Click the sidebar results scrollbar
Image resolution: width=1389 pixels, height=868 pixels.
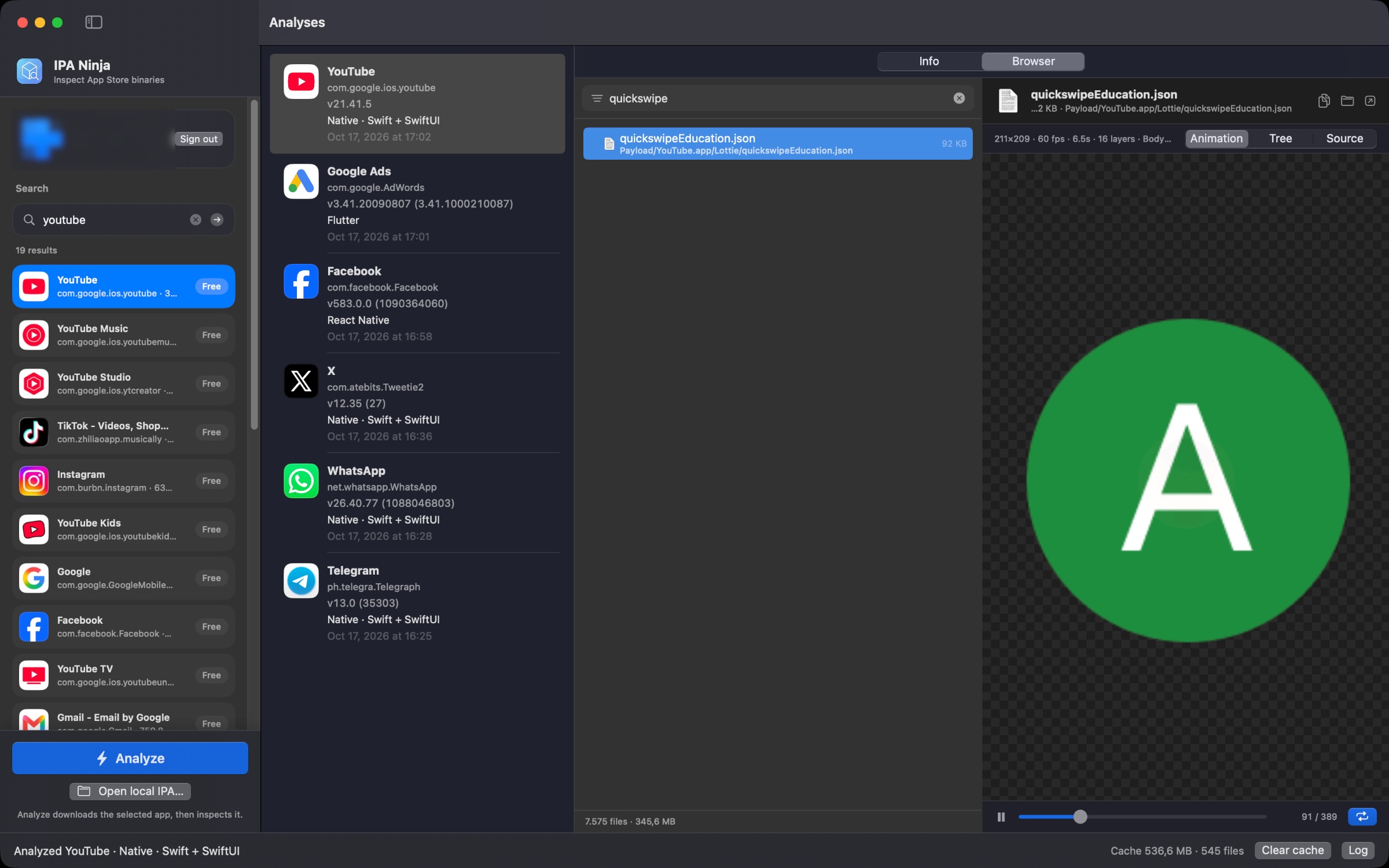[x=253, y=265]
